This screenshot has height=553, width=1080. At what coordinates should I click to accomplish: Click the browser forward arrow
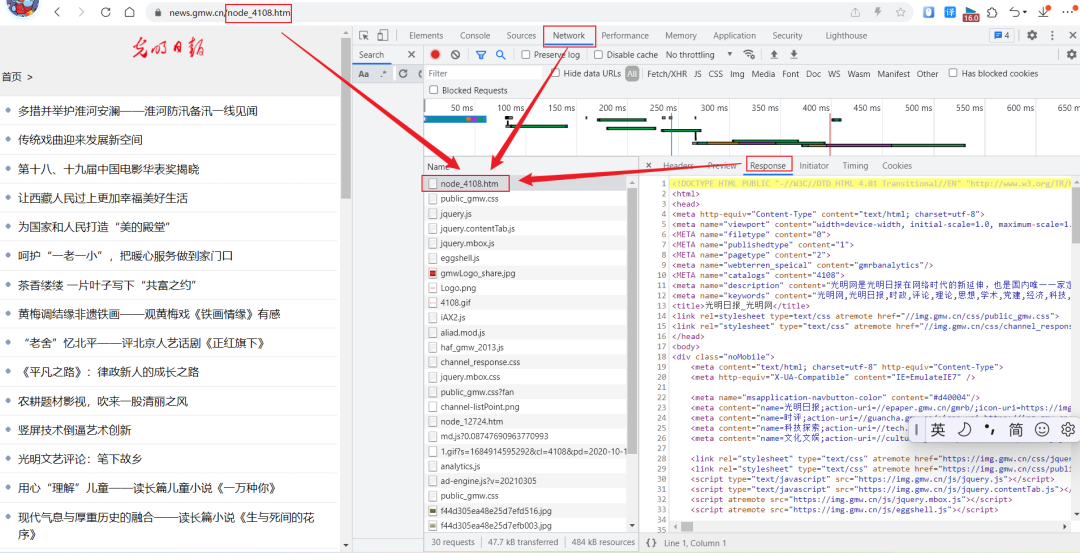(x=81, y=12)
